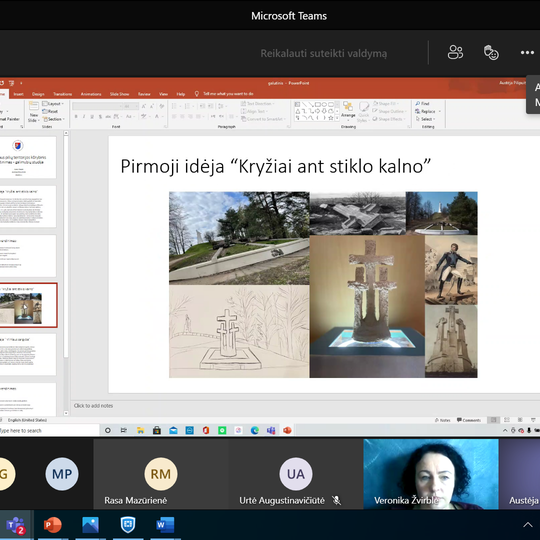Click to add notes field
This screenshot has height=540, width=540.
point(93,406)
